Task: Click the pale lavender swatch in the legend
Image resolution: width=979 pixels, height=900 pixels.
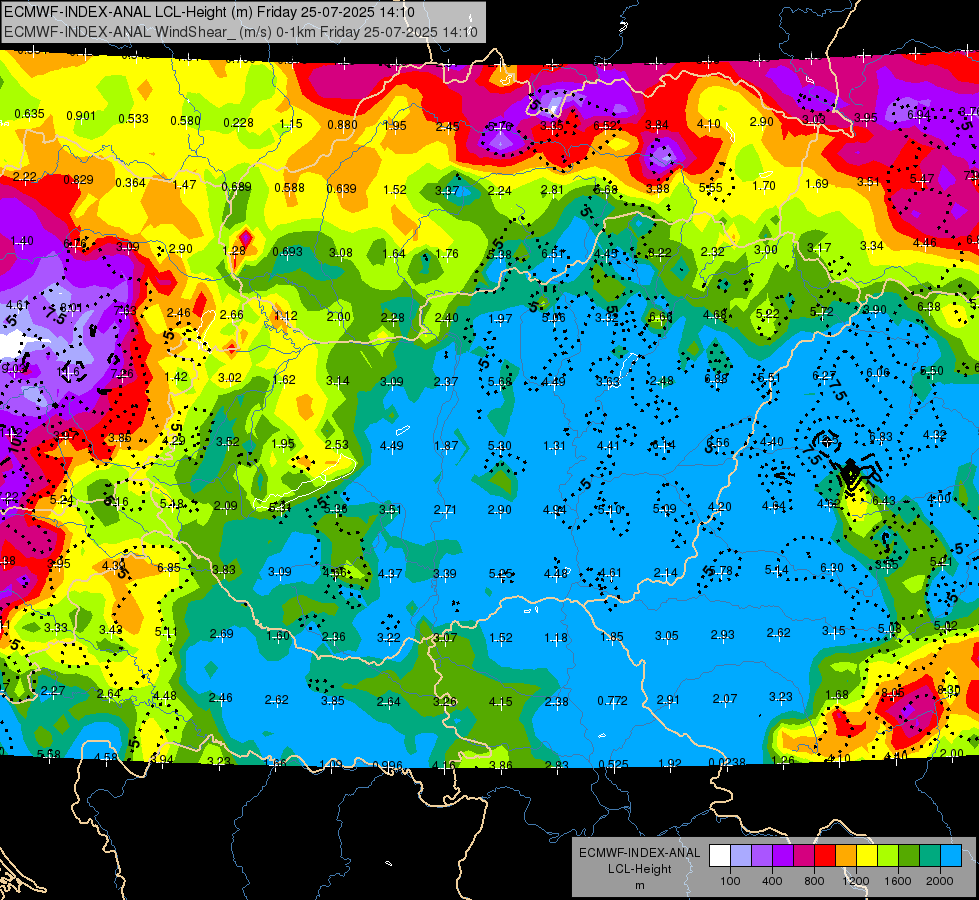Action: [x=741, y=856]
